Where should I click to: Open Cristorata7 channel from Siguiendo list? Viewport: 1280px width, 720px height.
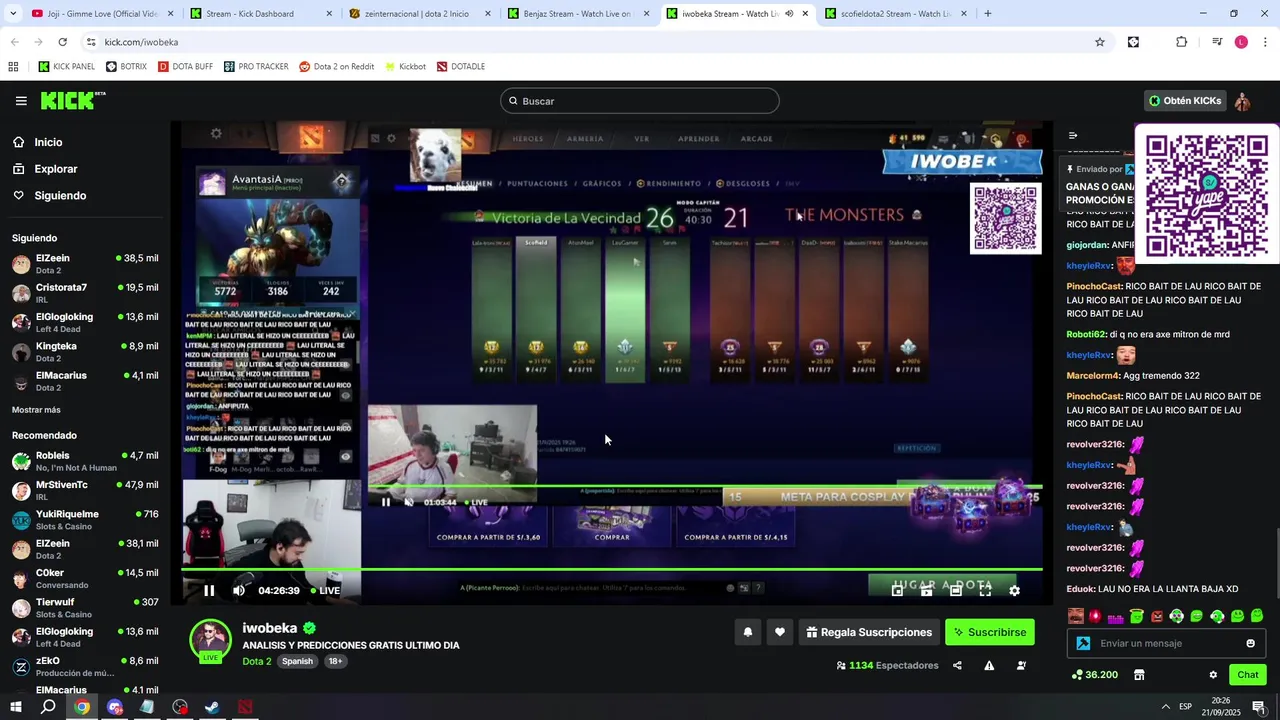[x=85, y=293]
